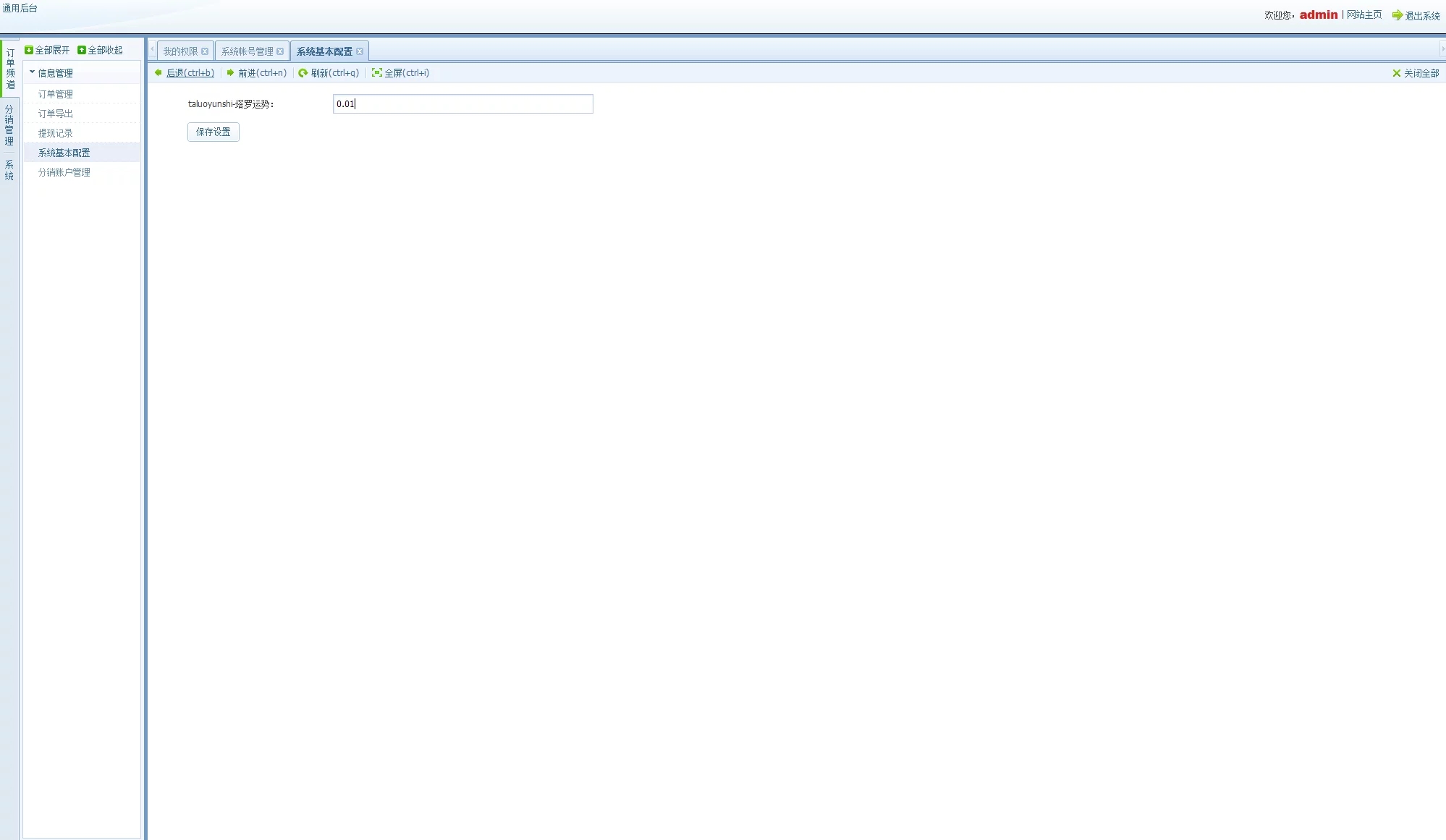The width and height of the screenshot is (1446, 840).
Task: Collapse the 信息管理 tree section
Action: click(32, 72)
